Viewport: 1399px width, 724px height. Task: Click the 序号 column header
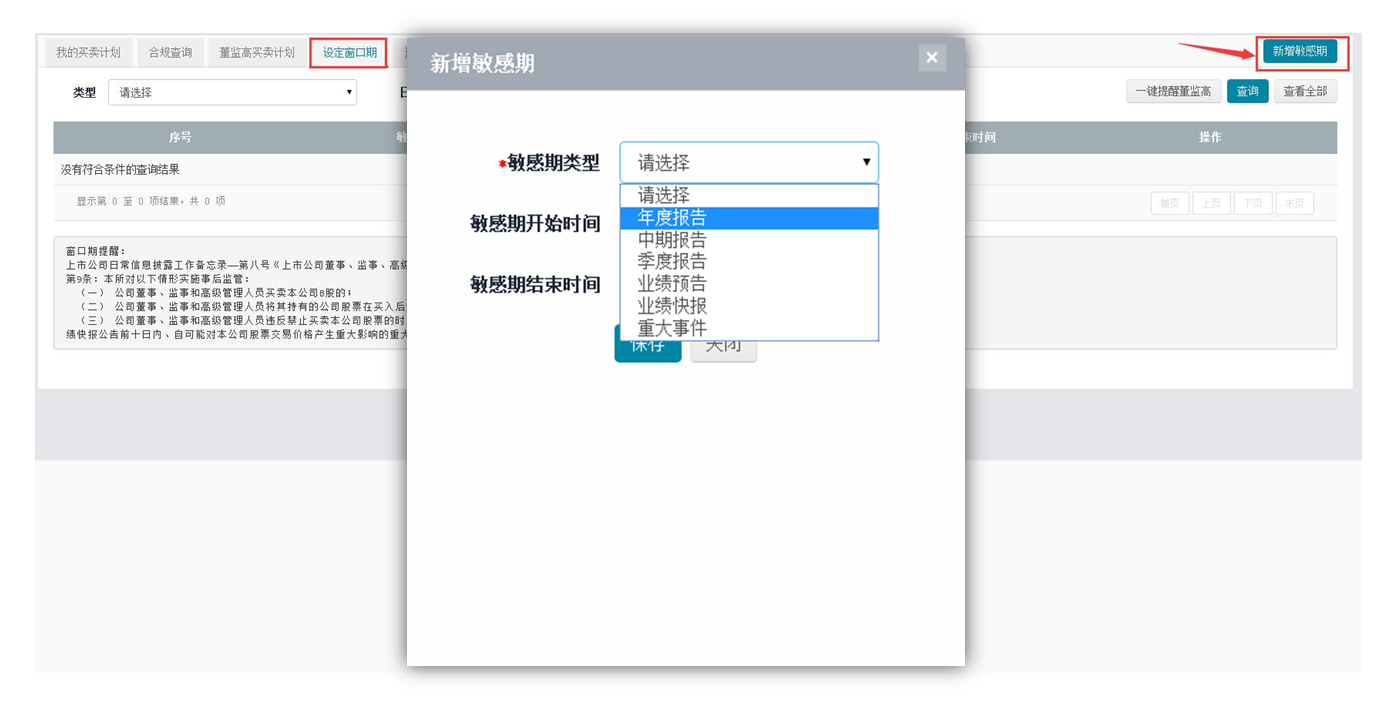point(180,138)
